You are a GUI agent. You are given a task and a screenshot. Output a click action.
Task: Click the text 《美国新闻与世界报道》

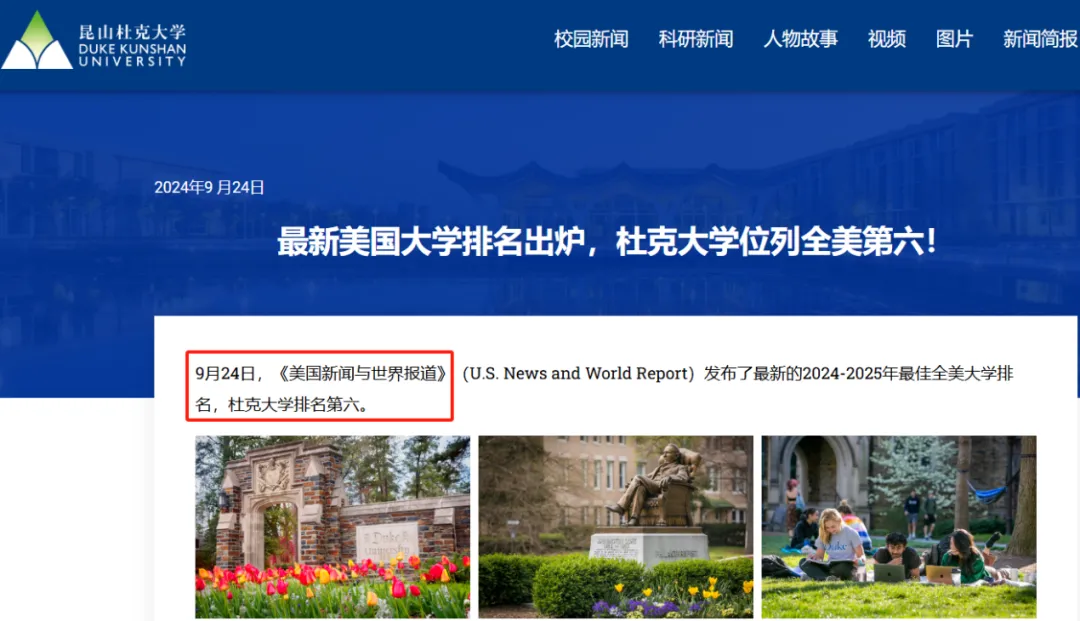tap(362, 373)
